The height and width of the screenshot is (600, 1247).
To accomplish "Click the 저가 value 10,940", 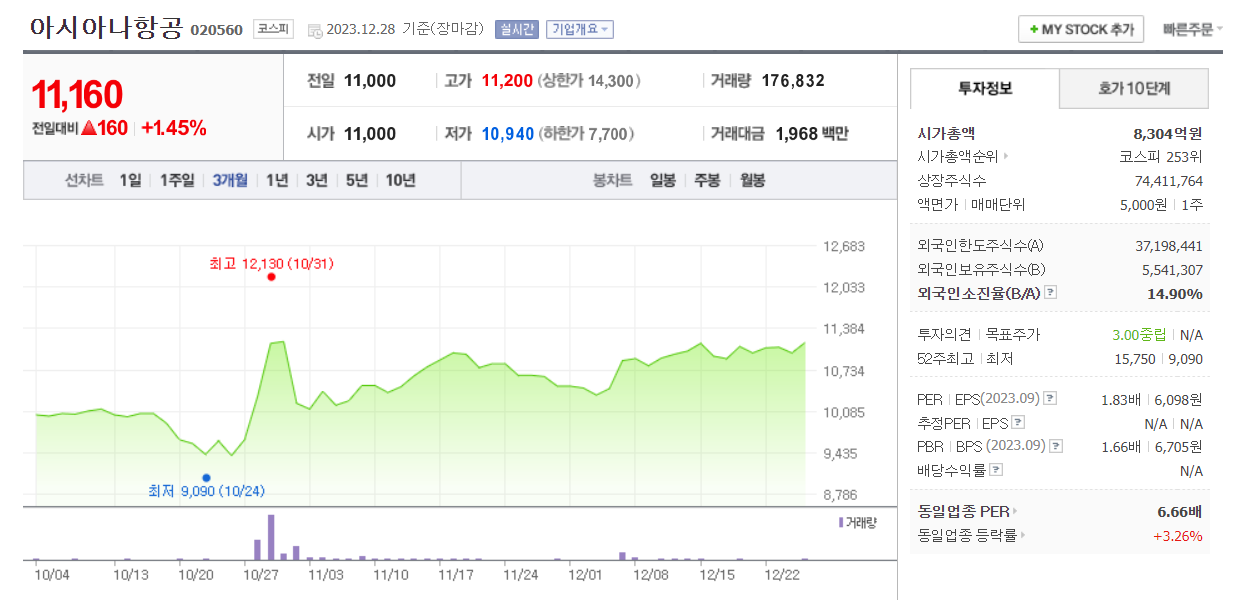I will pos(508,133).
